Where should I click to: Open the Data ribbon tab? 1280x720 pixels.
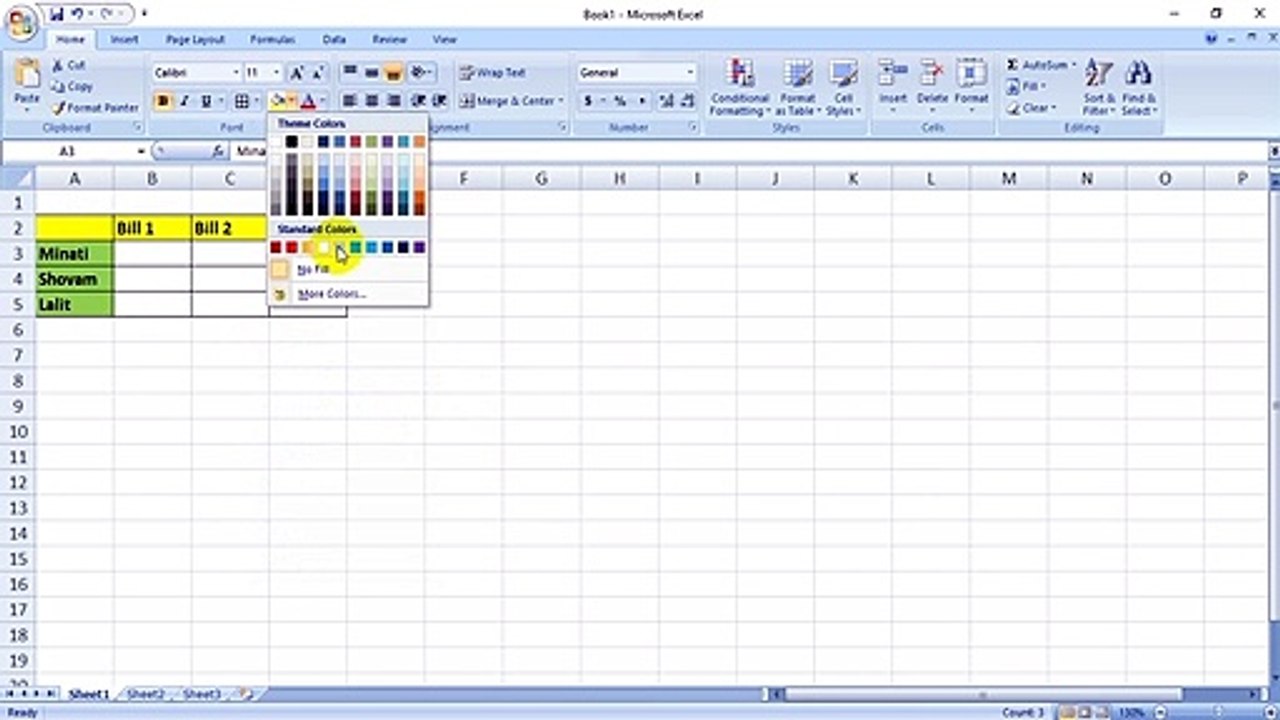(x=334, y=39)
